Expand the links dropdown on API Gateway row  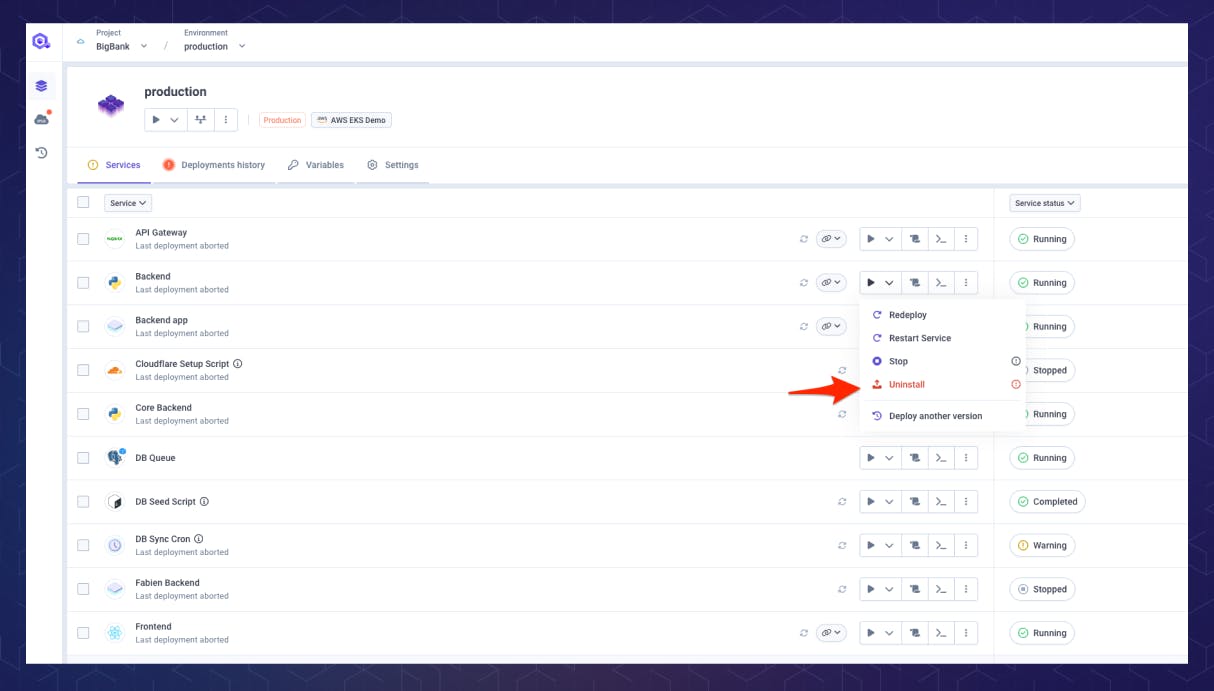[x=831, y=239]
